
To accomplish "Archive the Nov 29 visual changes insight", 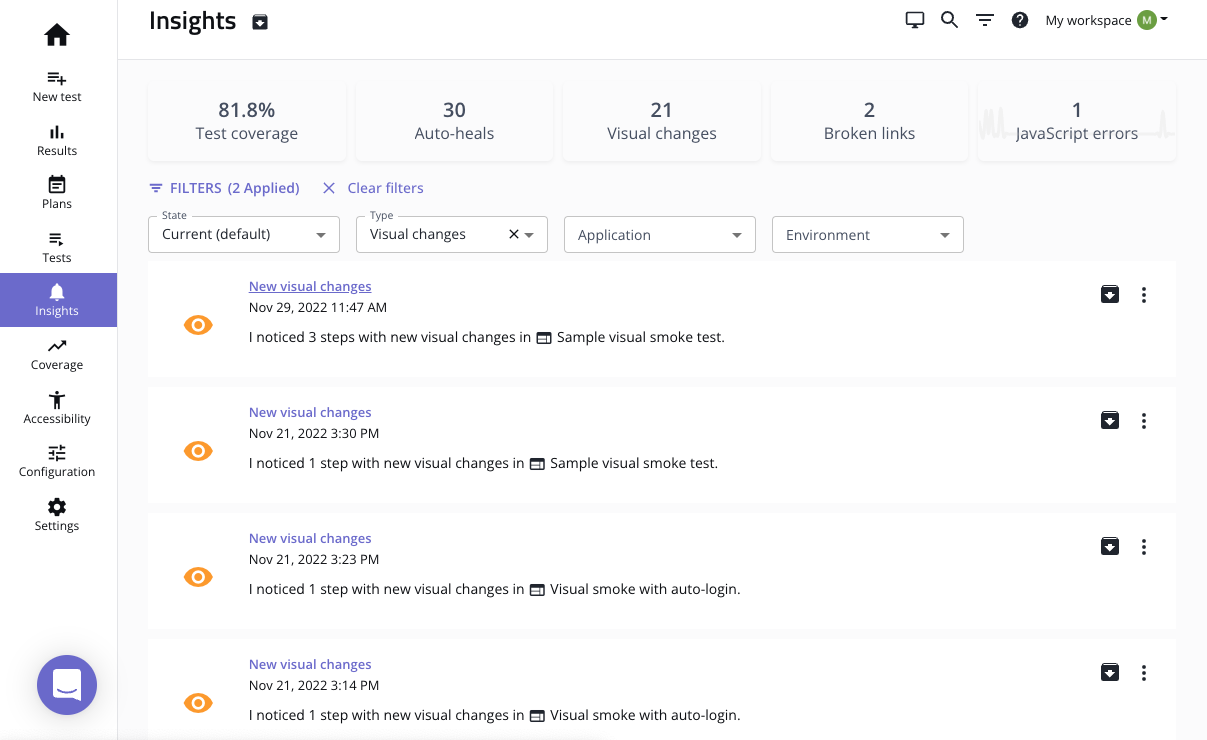I will 1110,294.
